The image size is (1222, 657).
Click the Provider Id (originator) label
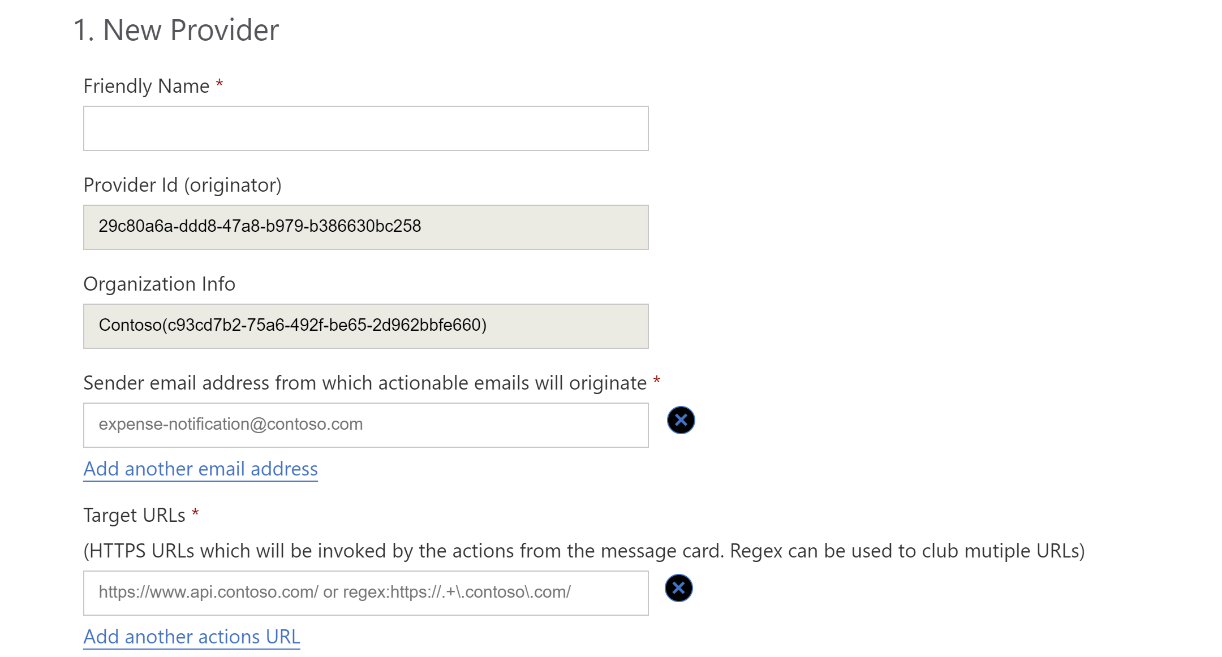tap(182, 185)
